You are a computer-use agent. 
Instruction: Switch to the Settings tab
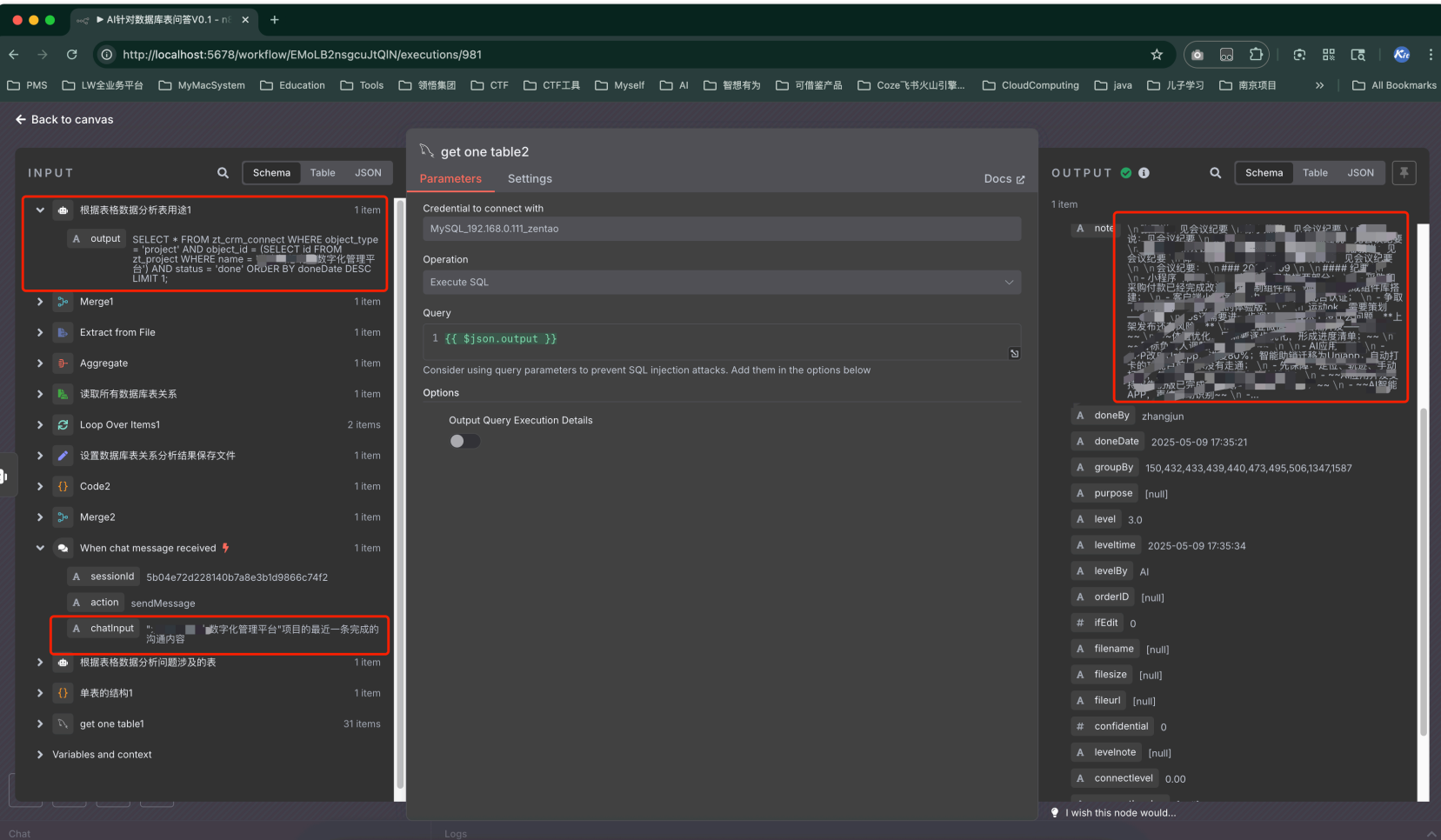click(530, 178)
